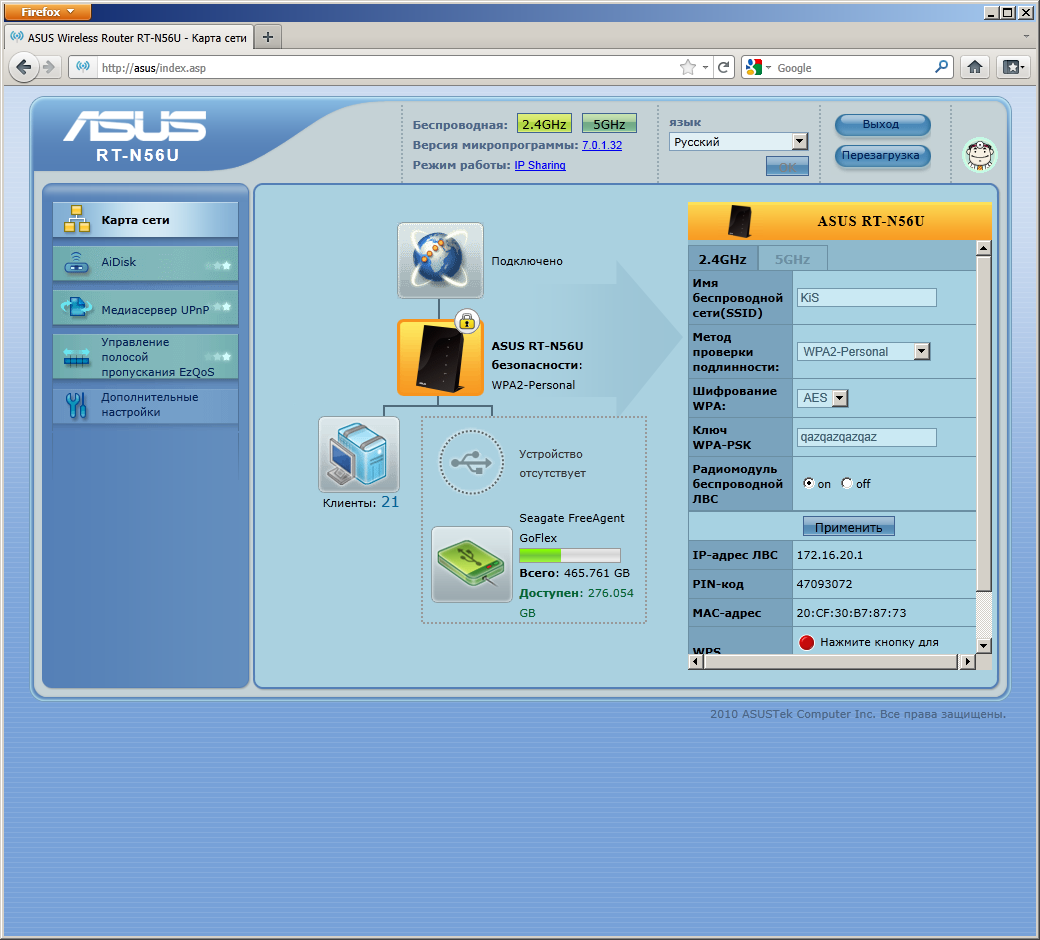The height and width of the screenshot is (940, 1040).
Task: Reload the page with refresh icon
Action: 724,67
